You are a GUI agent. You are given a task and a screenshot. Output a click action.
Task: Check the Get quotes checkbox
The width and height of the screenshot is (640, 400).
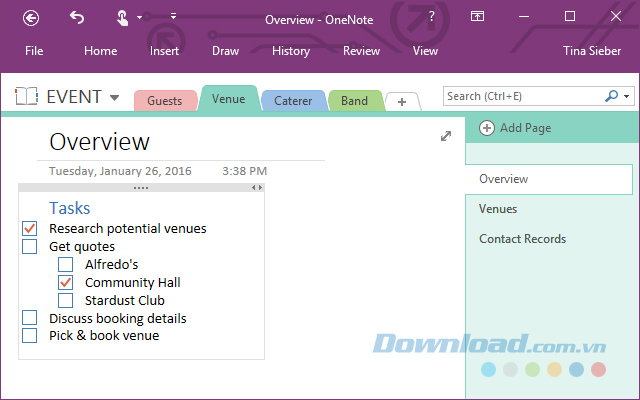click(29, 247)
